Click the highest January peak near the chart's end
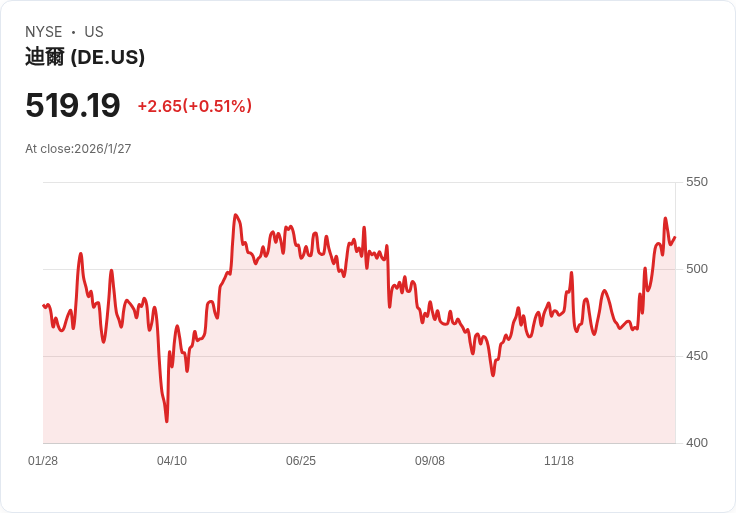 tap(665, 218)
